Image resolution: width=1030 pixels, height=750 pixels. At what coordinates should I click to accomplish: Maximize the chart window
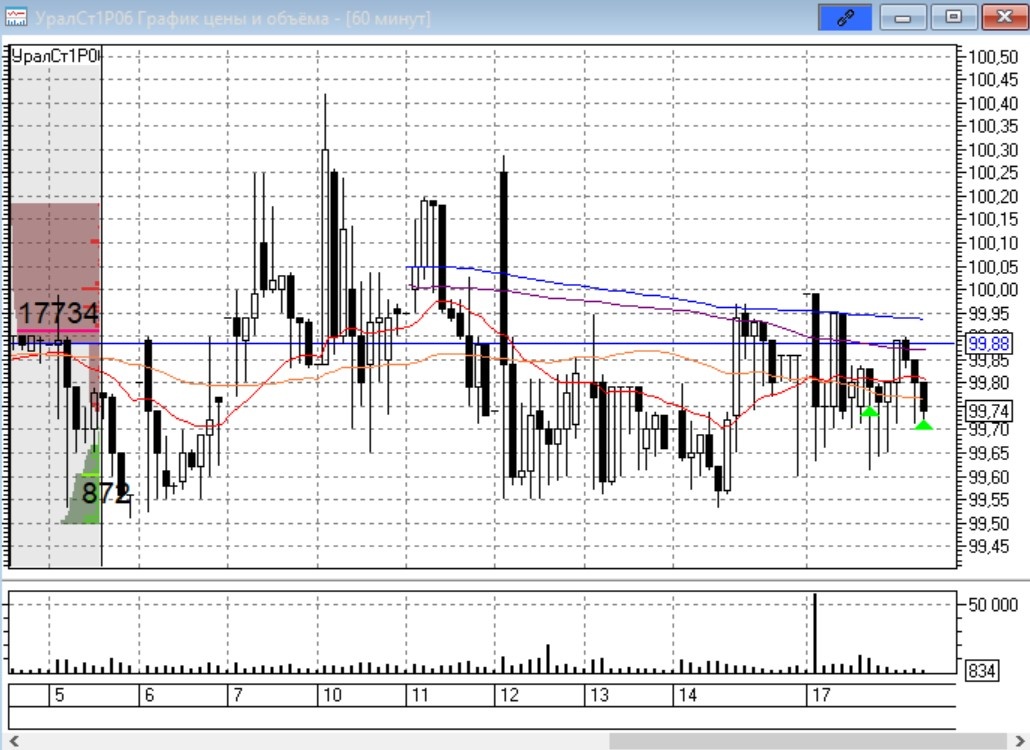coord(954,17)
